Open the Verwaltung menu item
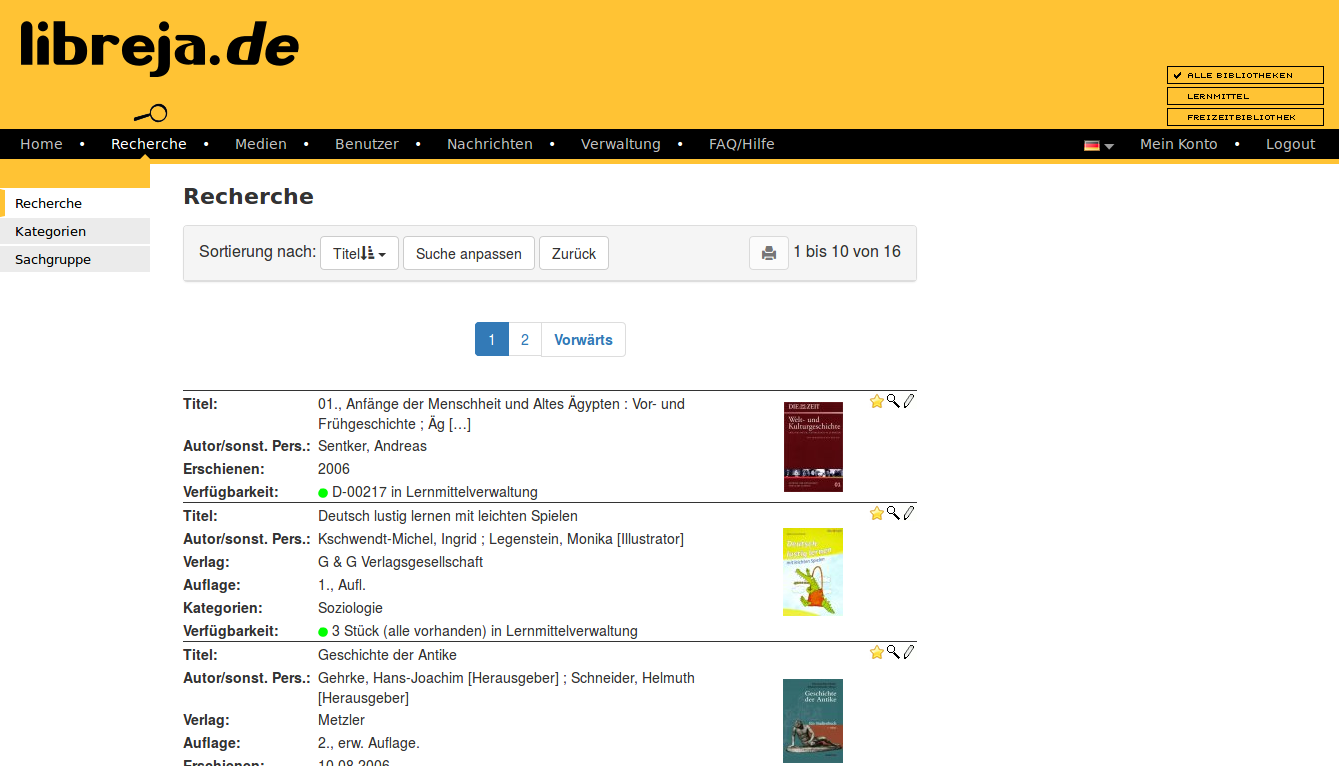The height and width of the screenshot is (766, 1339). pos(620,143)
